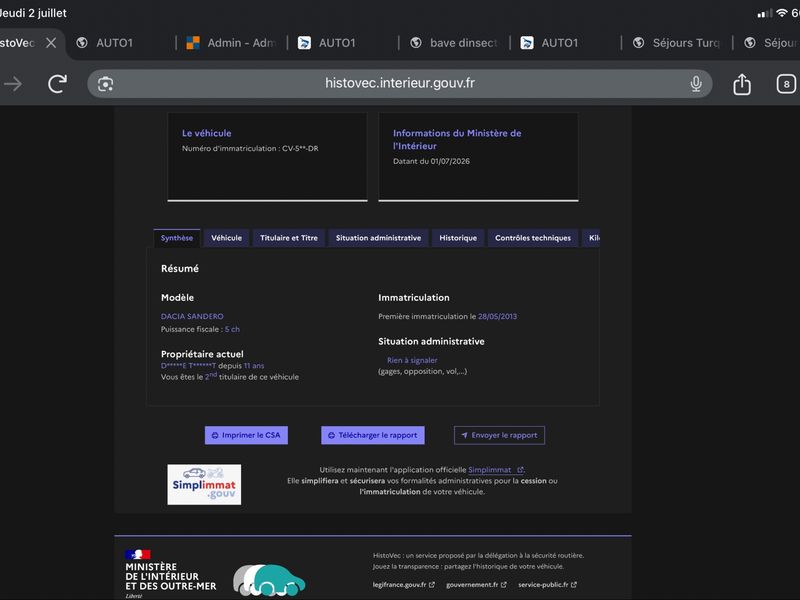The image size is (800, 600).
Task: Tap the microphone dictation icon
Action: pyautogui.click(x=696, y=84)
